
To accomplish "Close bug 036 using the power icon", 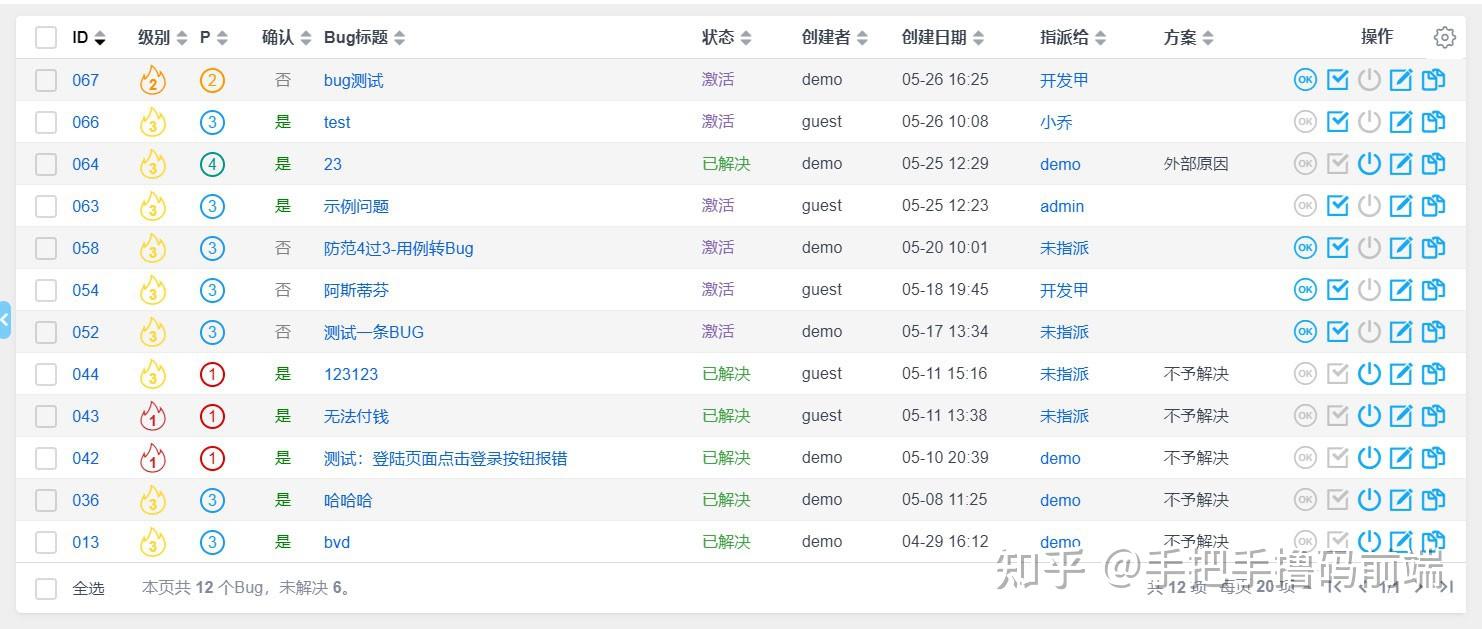I will [x=1369, y=499].
